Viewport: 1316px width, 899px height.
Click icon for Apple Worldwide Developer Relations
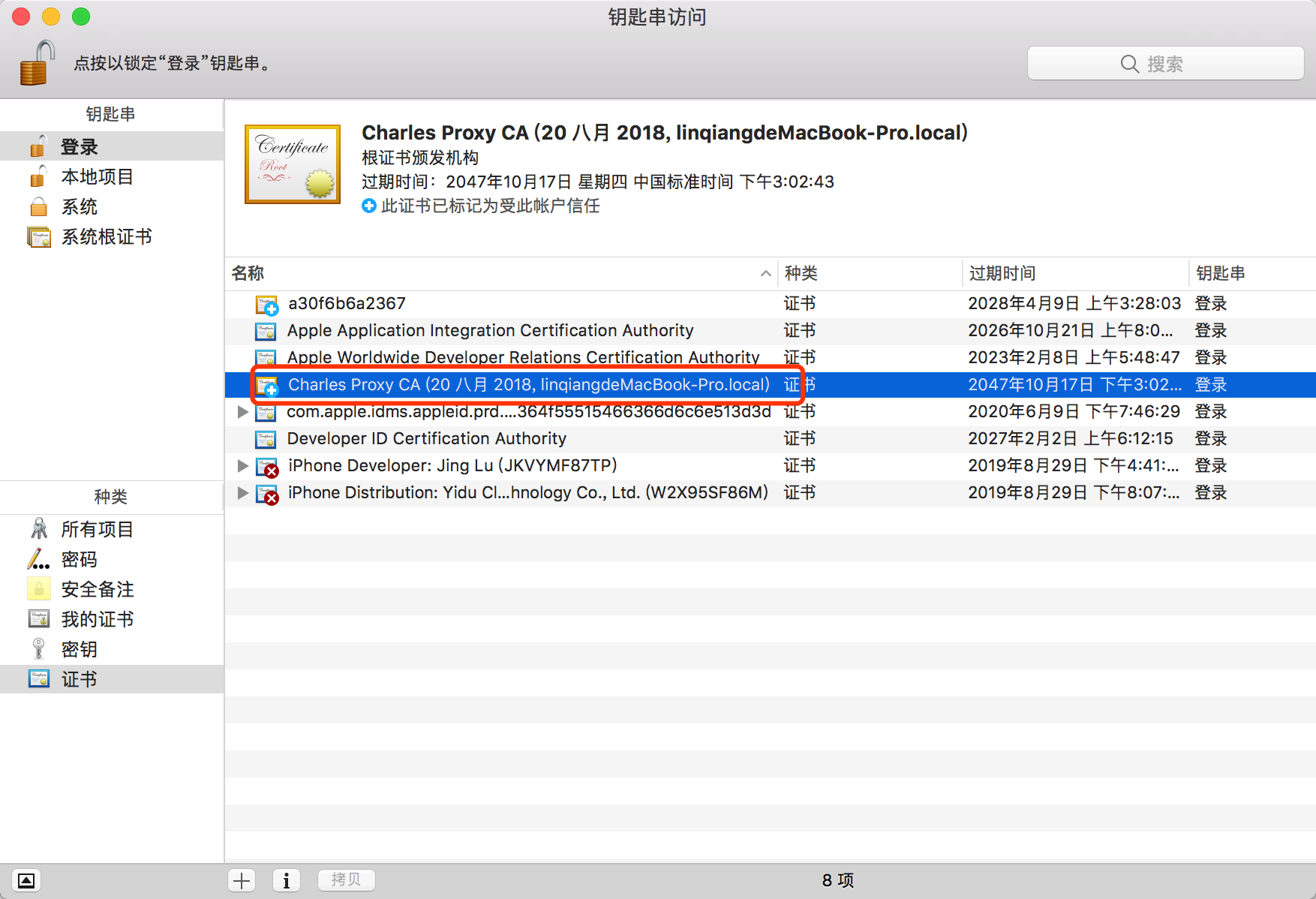[266, 358]
